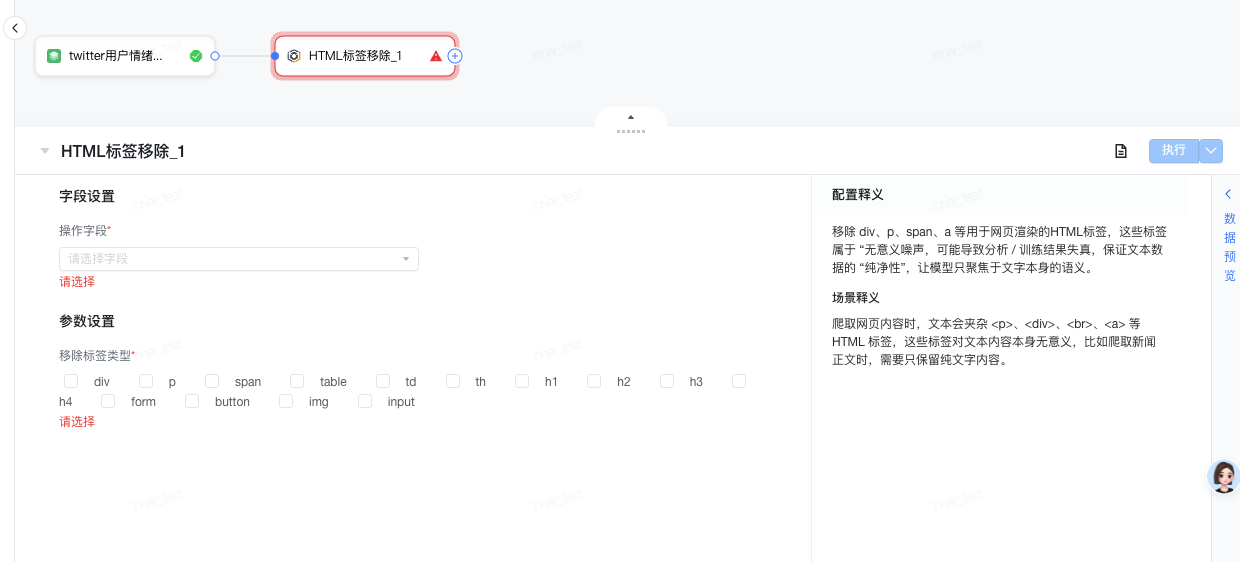Collapse the HTML标签移除_1 panel triangle
Screen dimensions: 1240x562
(44, 151)
